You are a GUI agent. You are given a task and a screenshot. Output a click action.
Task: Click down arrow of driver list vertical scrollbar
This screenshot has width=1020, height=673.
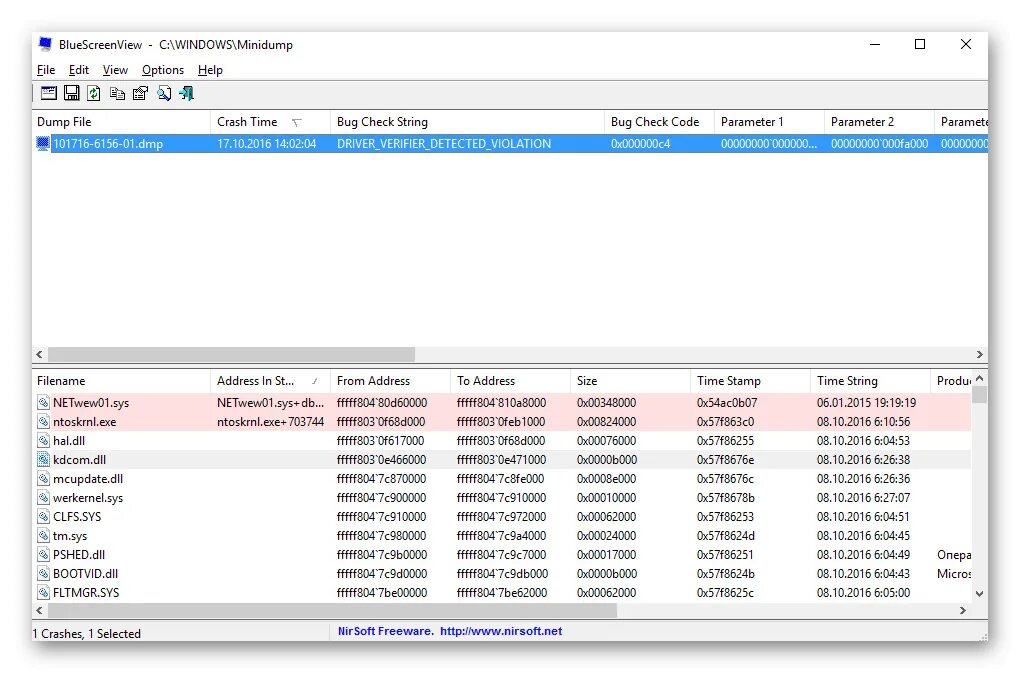[980, 593]
